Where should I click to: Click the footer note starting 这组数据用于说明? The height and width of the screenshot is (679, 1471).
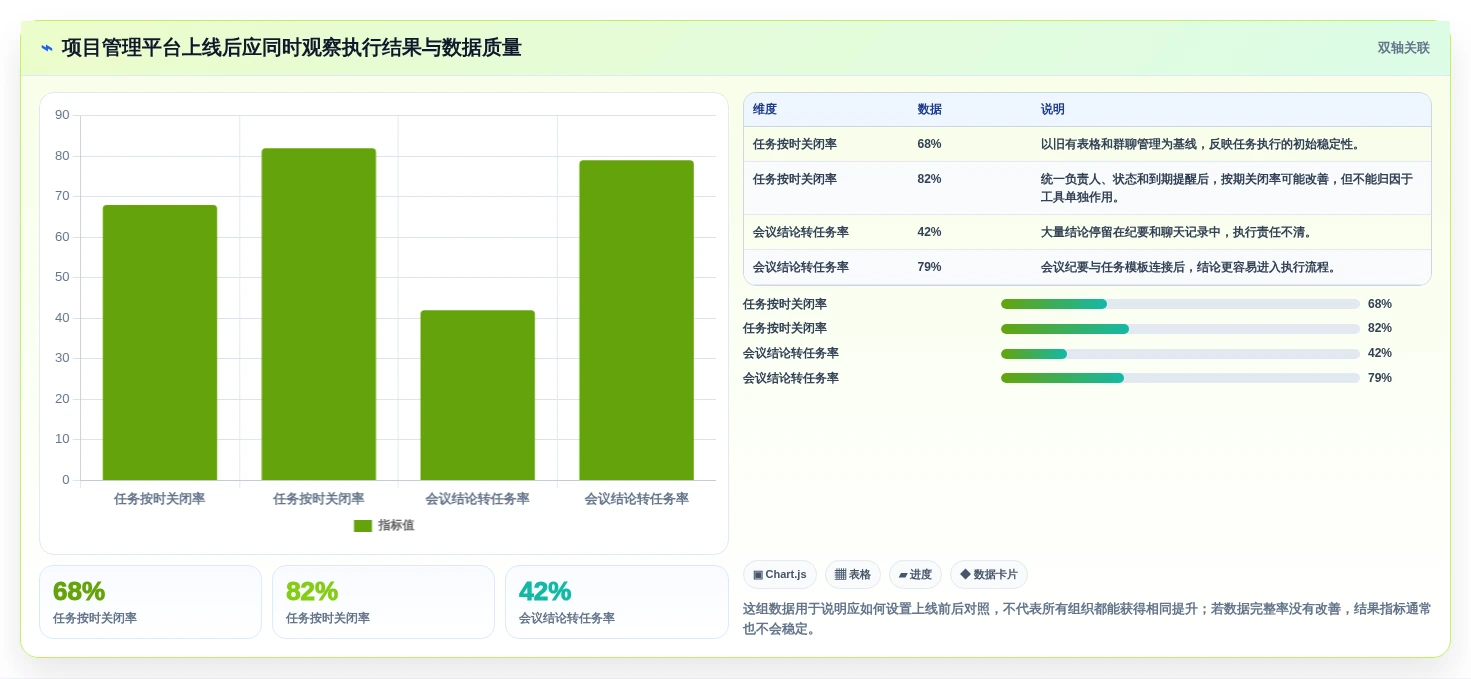pos(1087,618)
